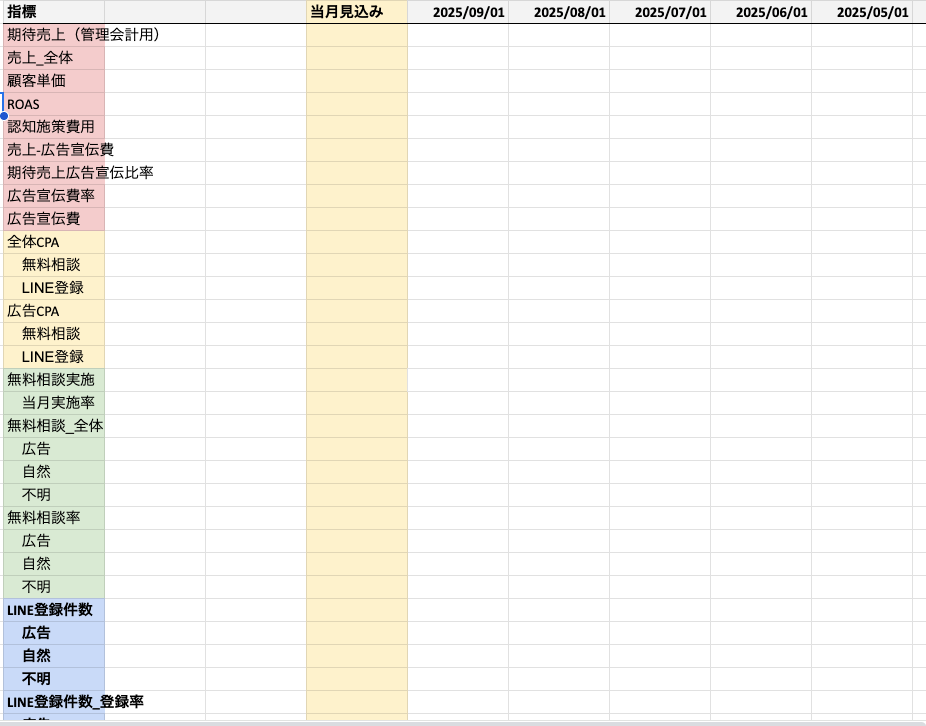Select 2025/08/01 cell in 顧客単価 row
This screenshot has height=726, width=926.
tap(559, 81)
